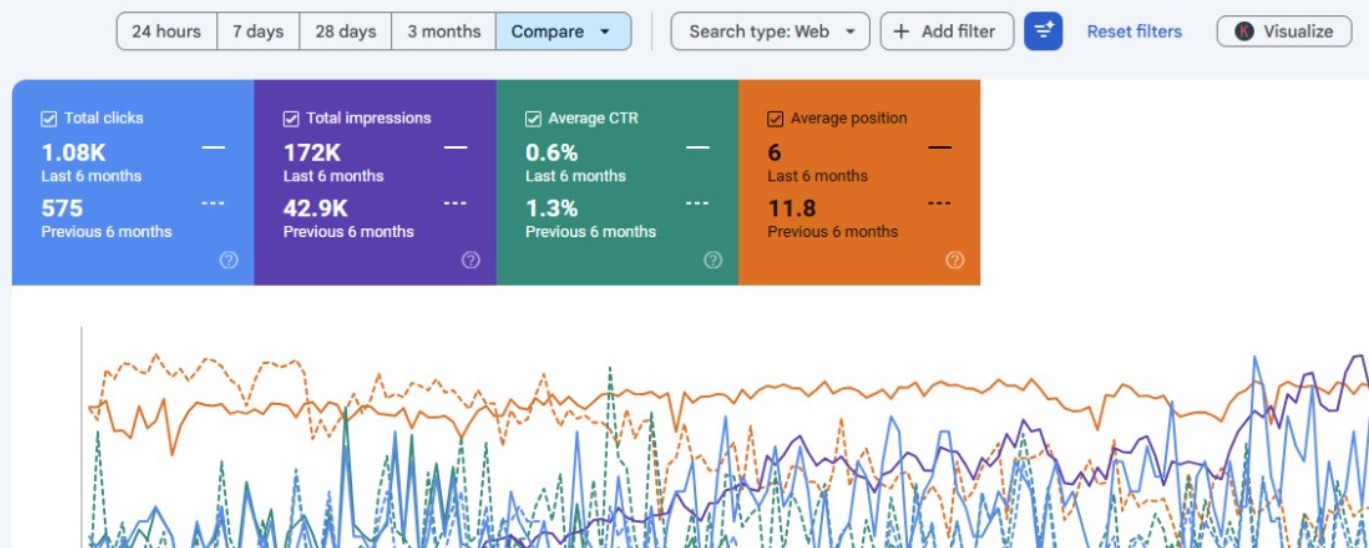Click the round icon inside Visualize button
Image resolution: width=1369 pixels, height=548 pixels.
pyautogui.click(x=1244, y=31)
